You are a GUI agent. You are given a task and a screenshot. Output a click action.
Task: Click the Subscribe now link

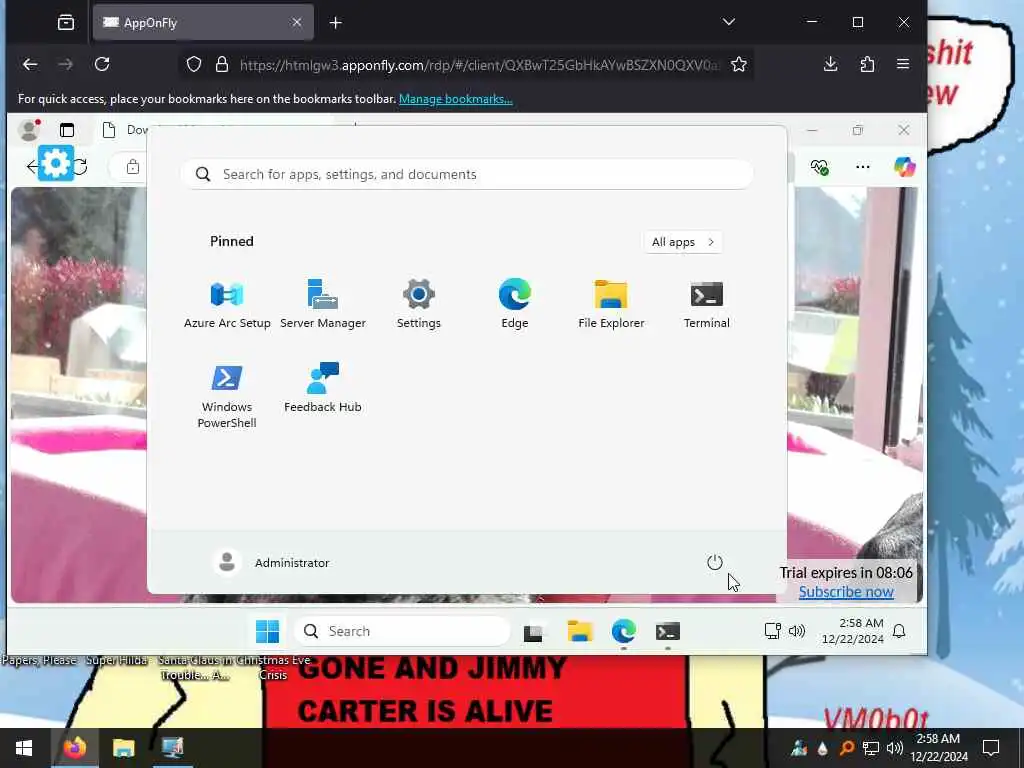click(846, 592)
